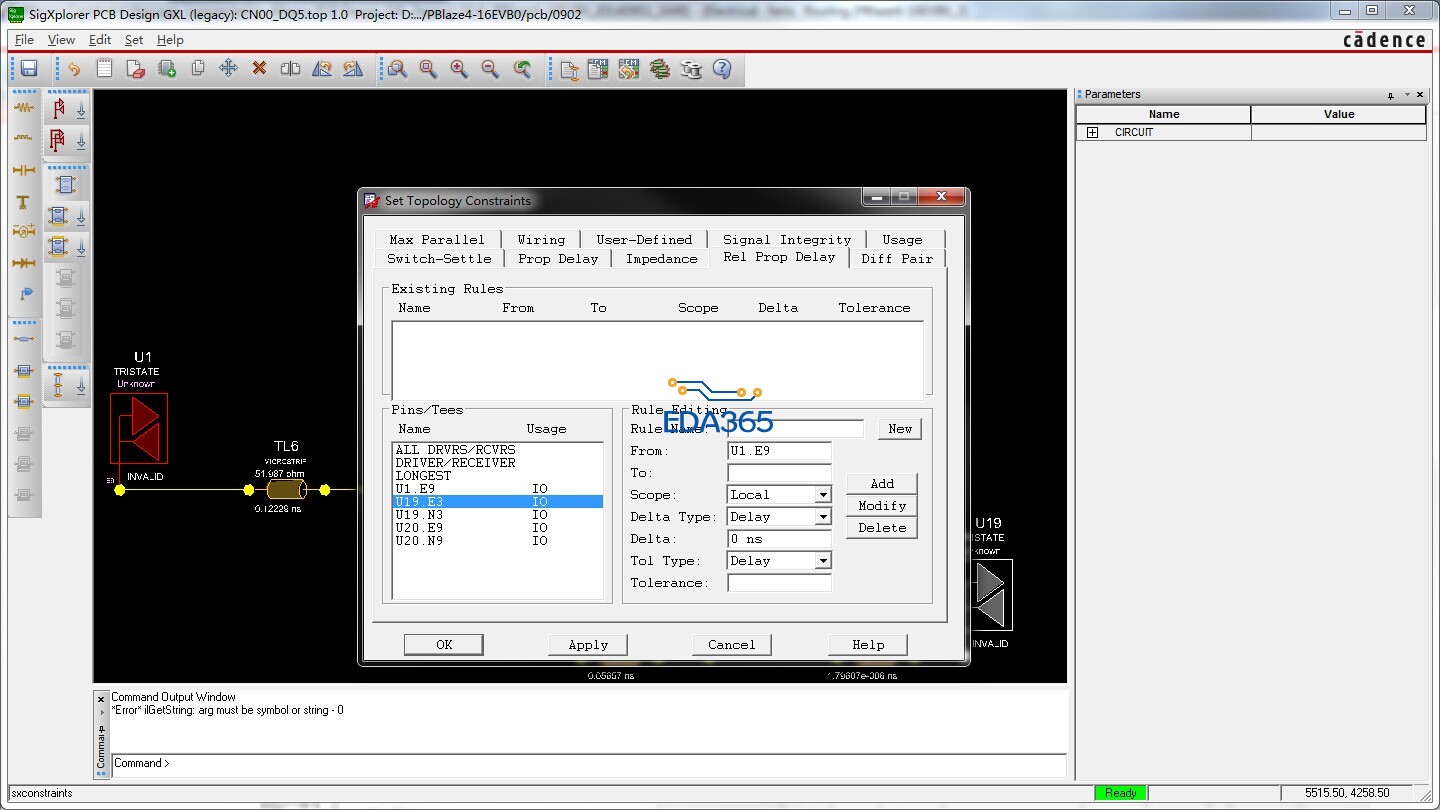The height and width of the screenshot is (810, 1440).
Task: Click the Zoom In magnifier icon
Action: coord(459,69)
